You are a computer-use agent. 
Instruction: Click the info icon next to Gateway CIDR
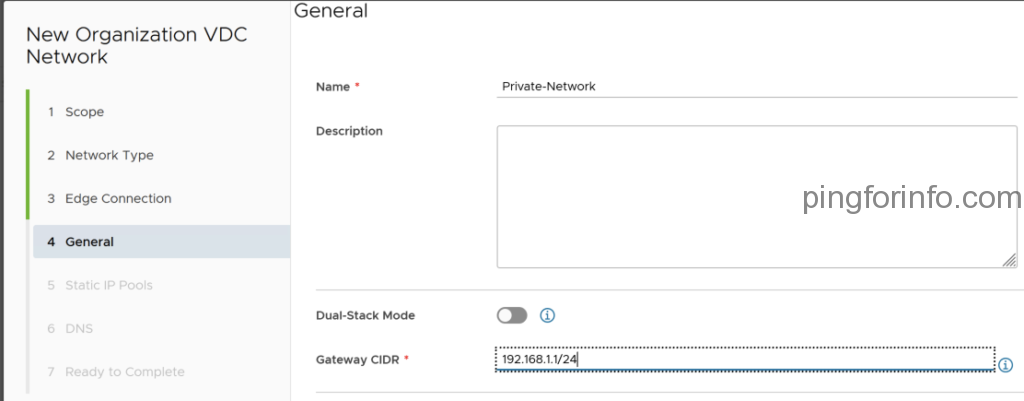click(1006, 365)
